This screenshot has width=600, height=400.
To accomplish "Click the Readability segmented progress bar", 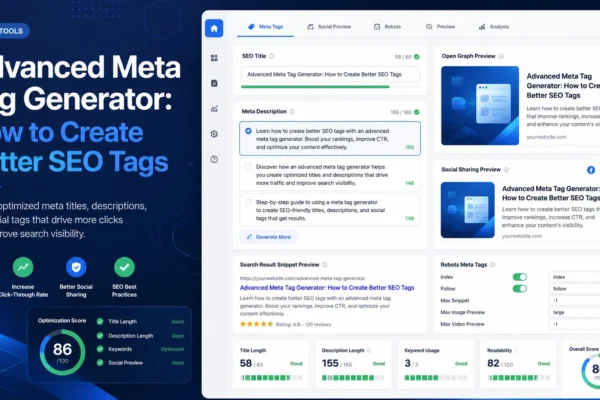I will (x=518, y=378).
